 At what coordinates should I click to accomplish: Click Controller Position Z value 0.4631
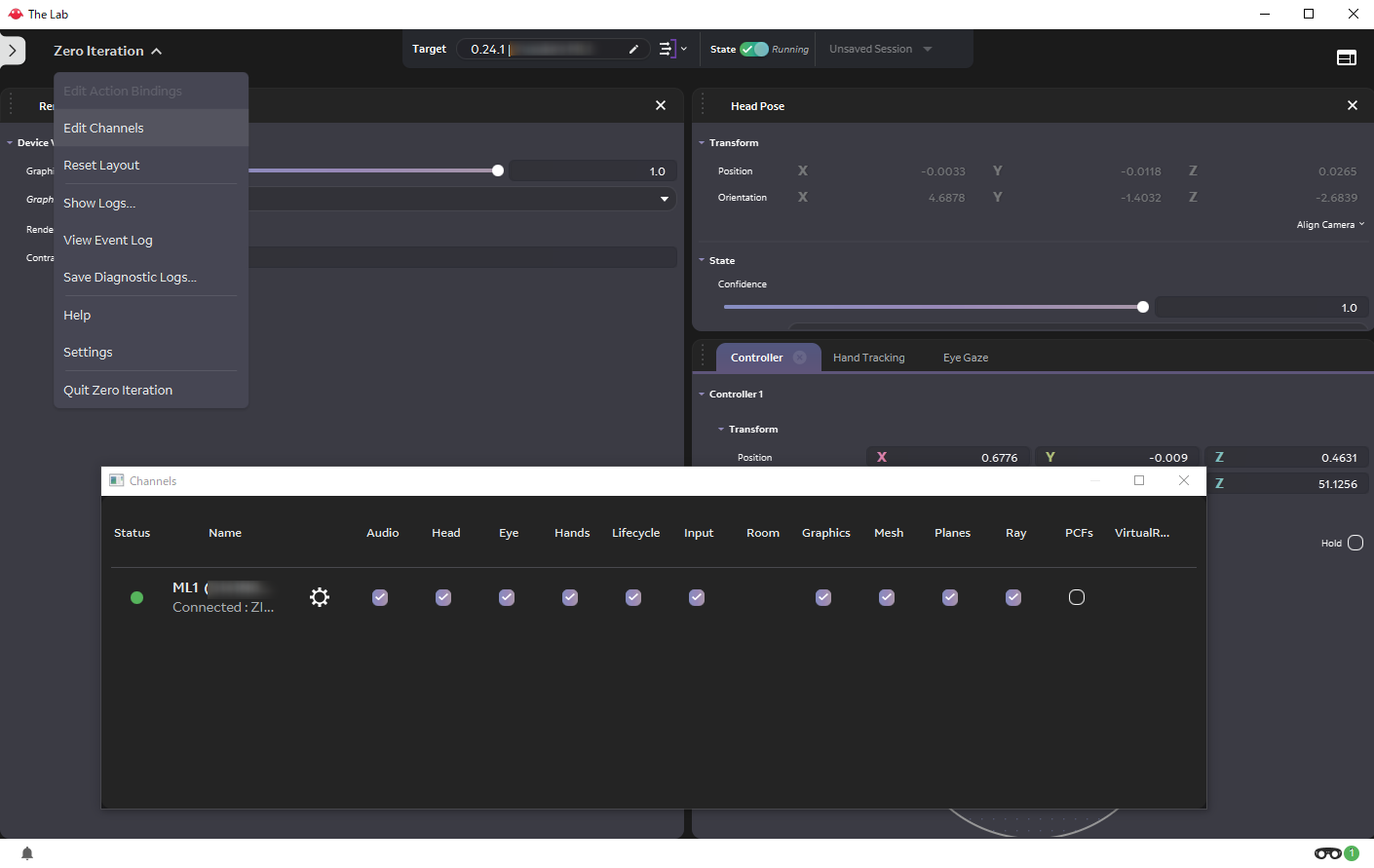pos(1286,457)
